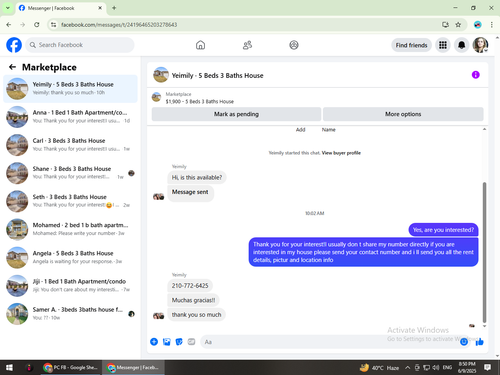
Task: Go back in browser history
Action: point(9,25)
